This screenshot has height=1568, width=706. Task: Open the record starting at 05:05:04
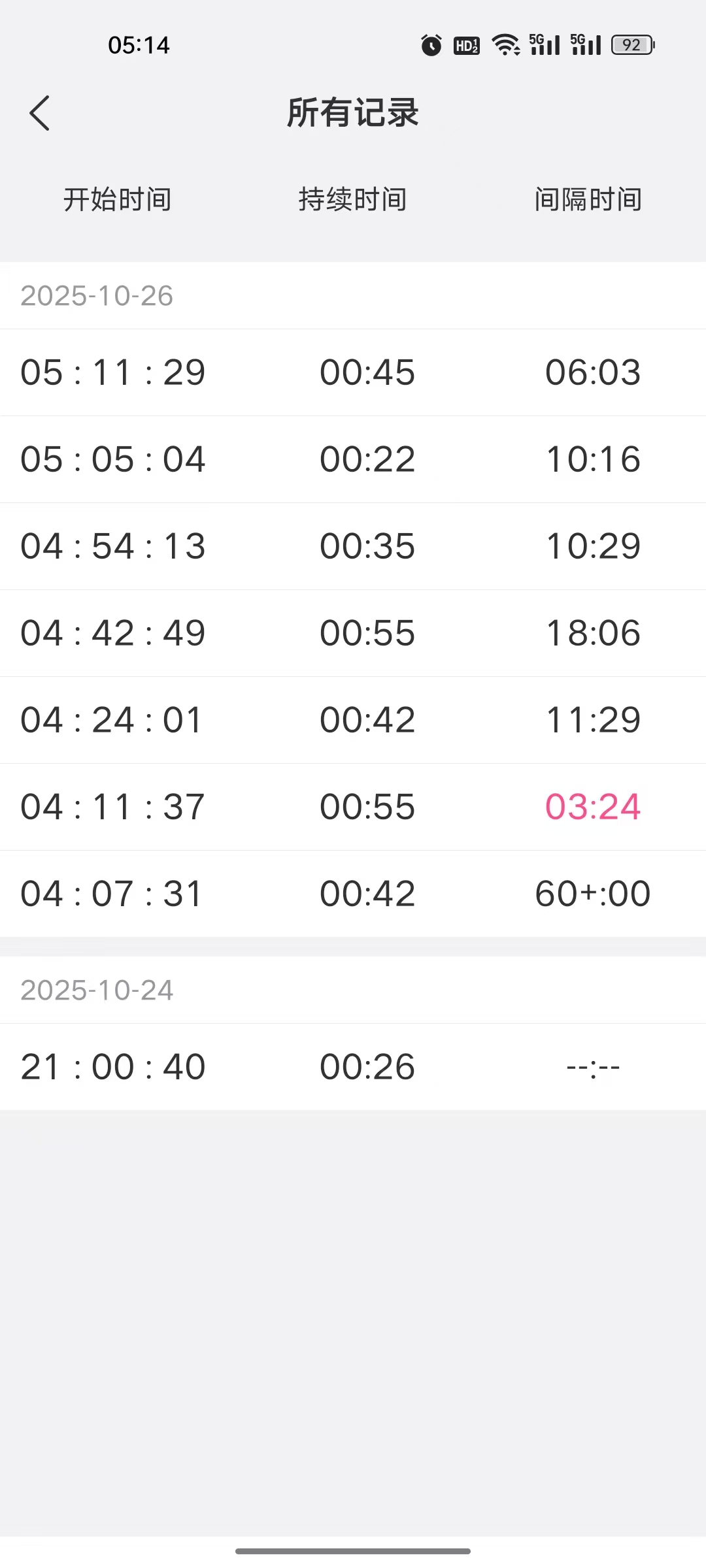tap(353, 459)
